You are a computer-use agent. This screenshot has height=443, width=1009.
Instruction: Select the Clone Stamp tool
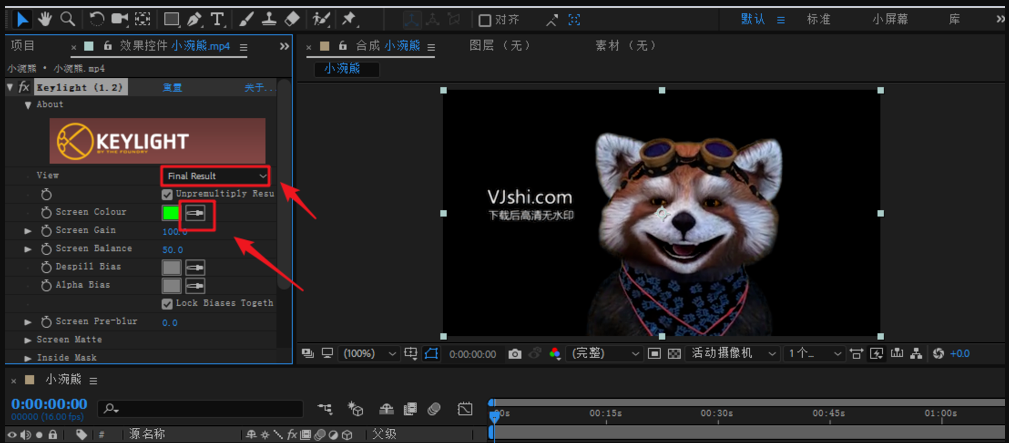point(268,19)
